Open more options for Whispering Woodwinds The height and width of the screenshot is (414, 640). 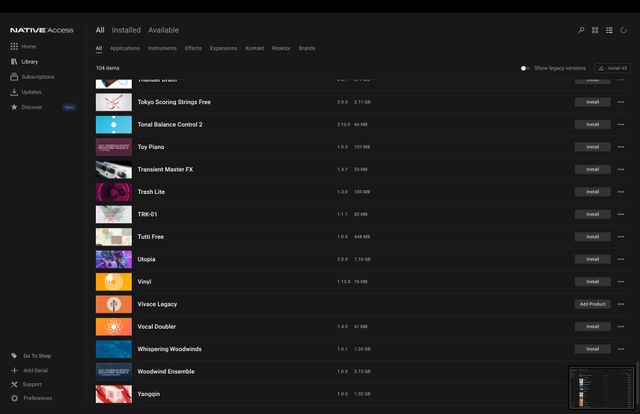[621, 349]
